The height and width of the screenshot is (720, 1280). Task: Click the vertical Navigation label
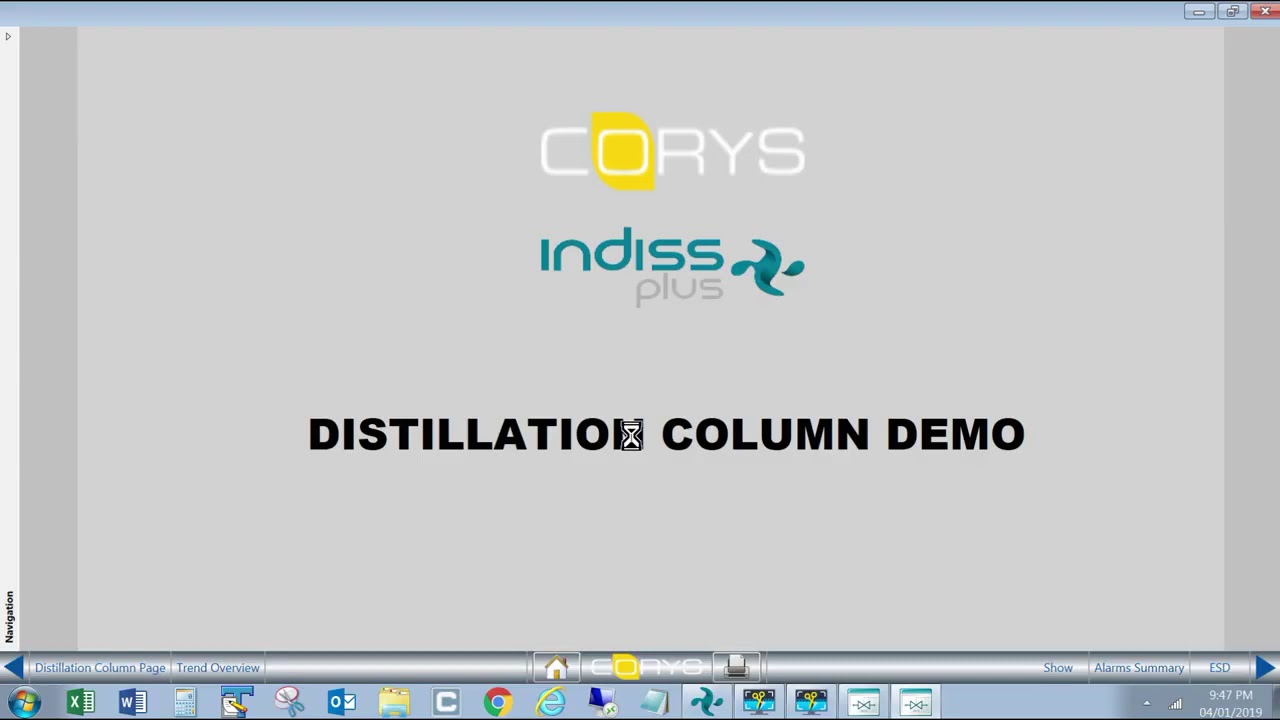pyautogui.click(x=9, y=616)
